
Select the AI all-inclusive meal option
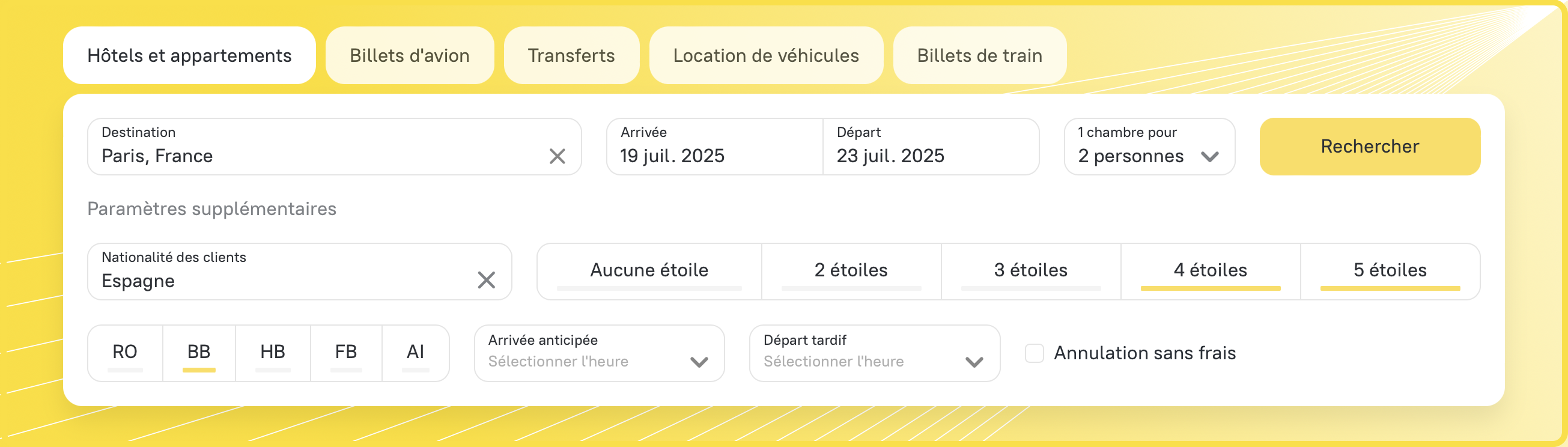(x=415, y=353)
